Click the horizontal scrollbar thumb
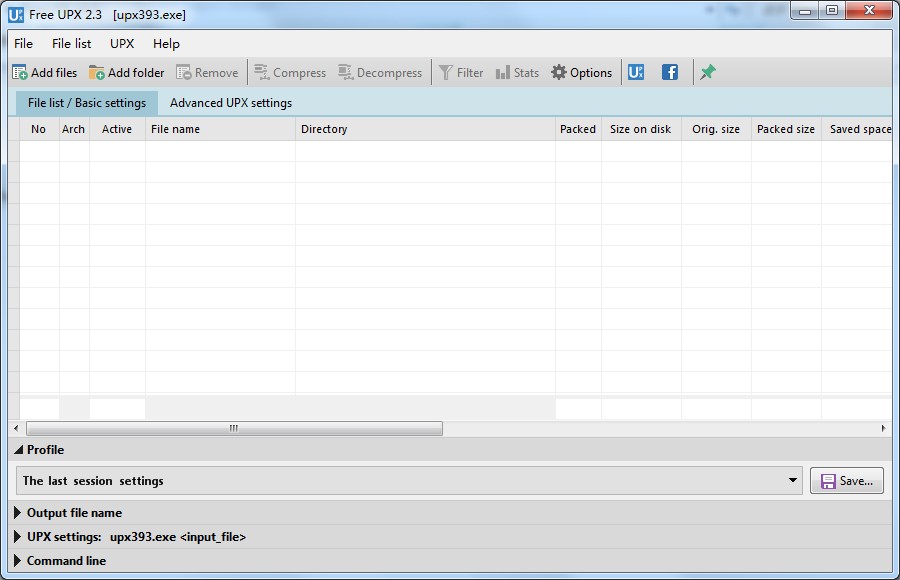 (x=232, y=428)
